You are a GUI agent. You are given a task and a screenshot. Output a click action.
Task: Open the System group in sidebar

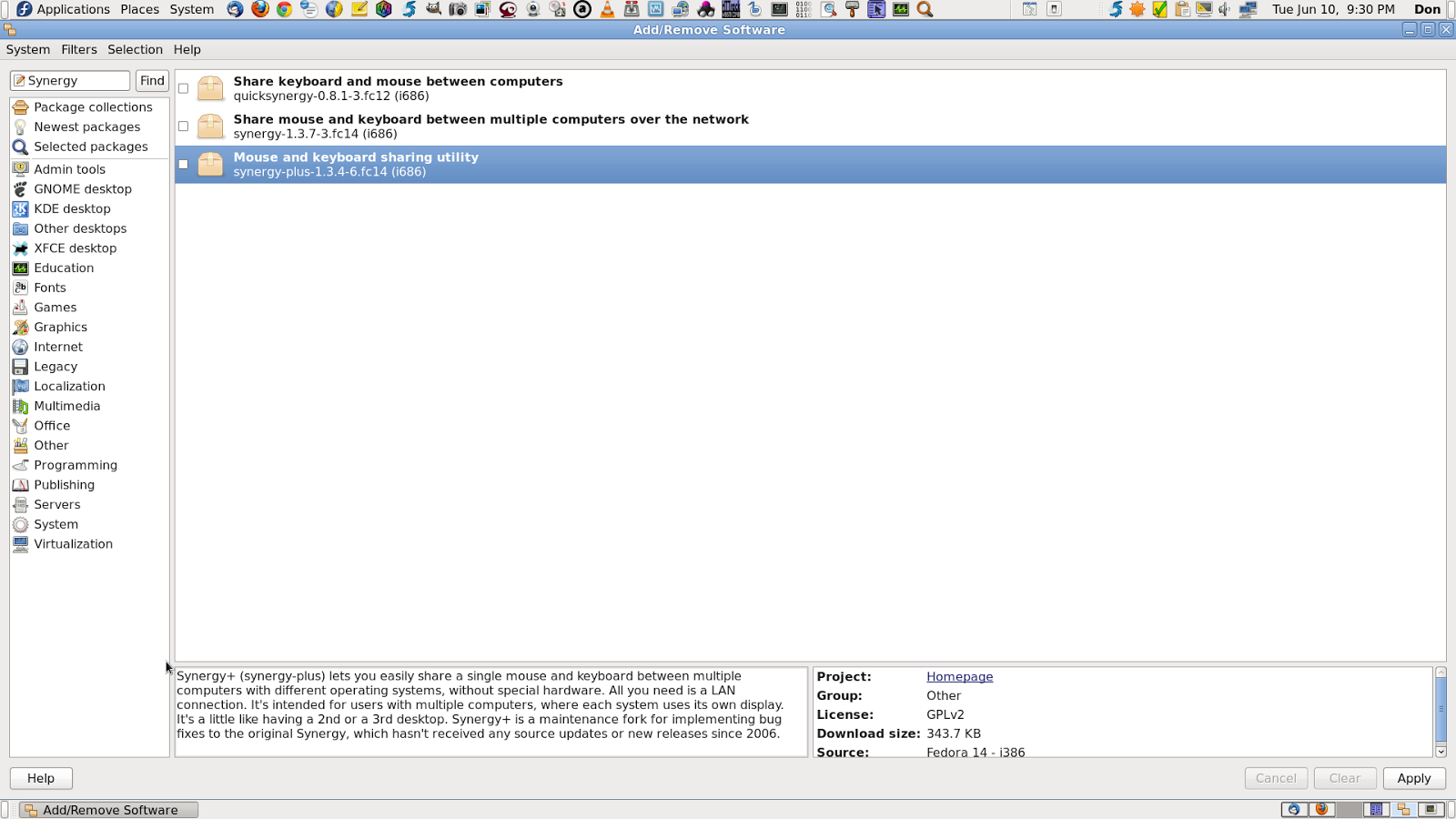coord(89,524)
